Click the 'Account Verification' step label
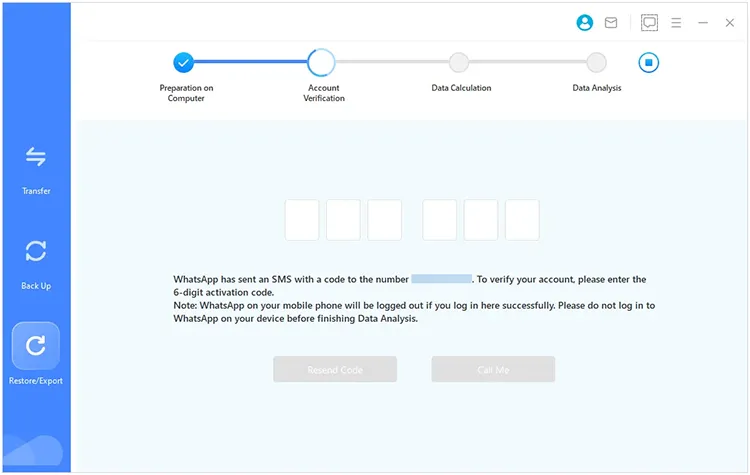The width and height of the screenshot is (750, 475). [x=324, y=93]
